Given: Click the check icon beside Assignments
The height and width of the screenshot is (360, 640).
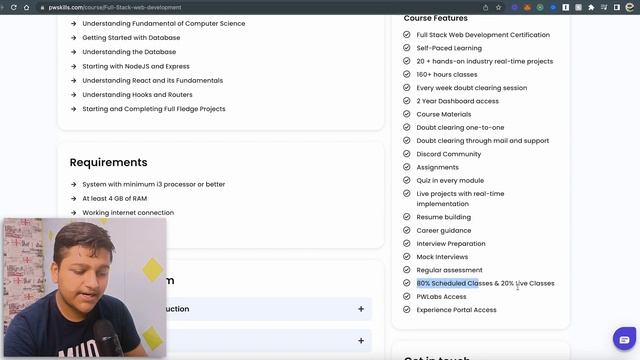Looking at the screenshot, I should [407, 167].
